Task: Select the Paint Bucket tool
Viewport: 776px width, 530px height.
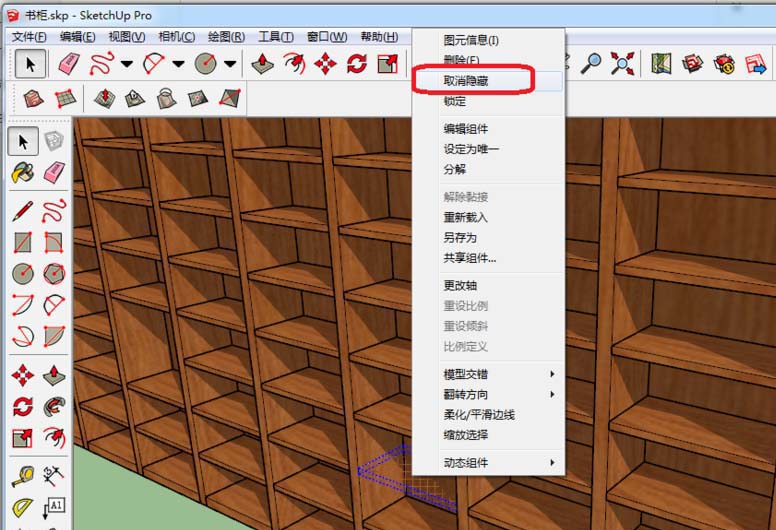Action: [23, 173]
